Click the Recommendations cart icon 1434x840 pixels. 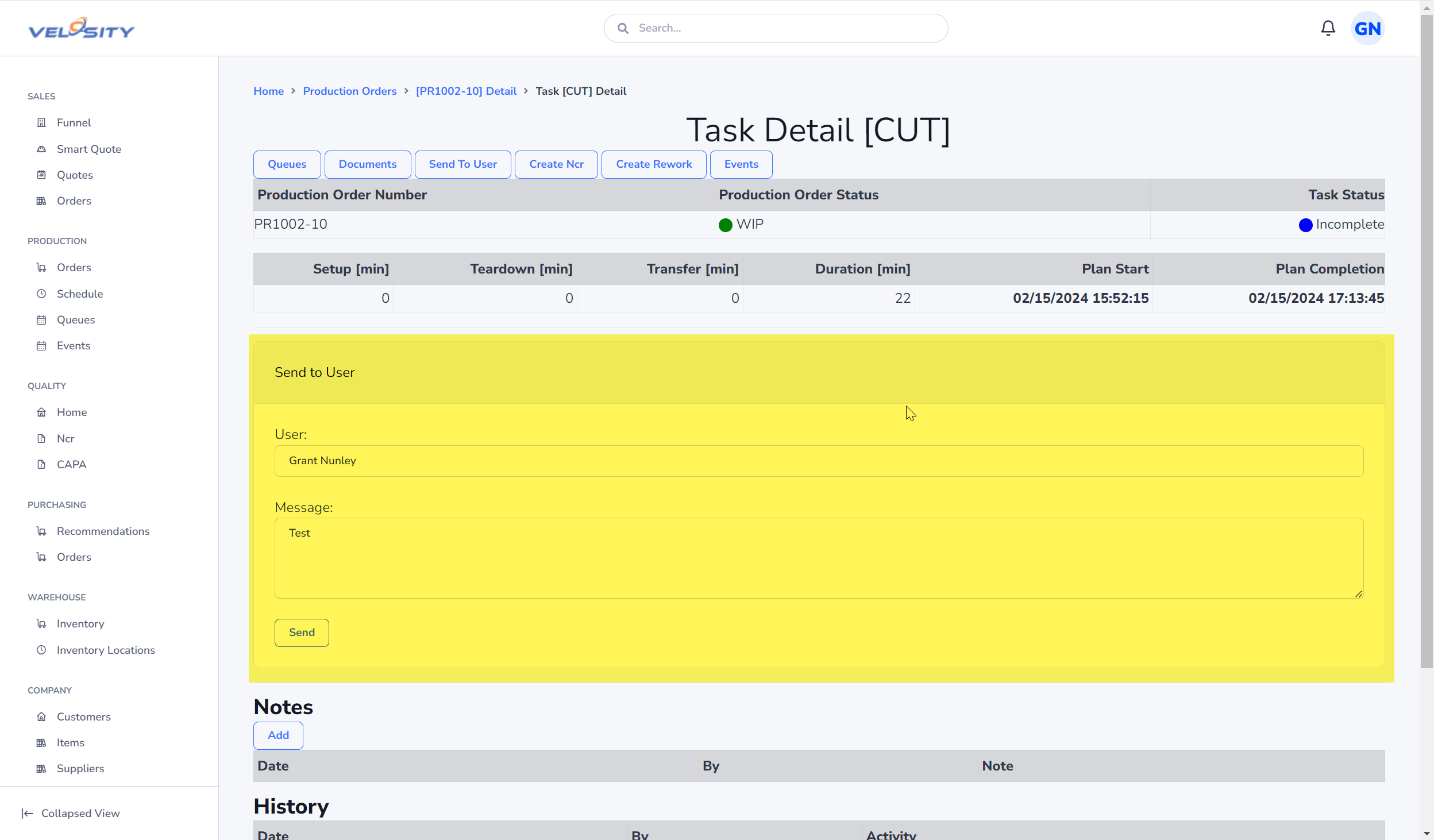click(41, 531)
